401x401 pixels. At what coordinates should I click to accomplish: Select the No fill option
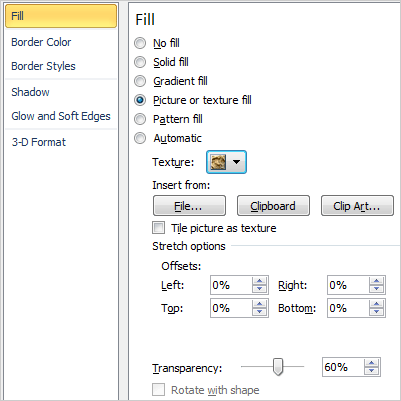click(140, 43)
